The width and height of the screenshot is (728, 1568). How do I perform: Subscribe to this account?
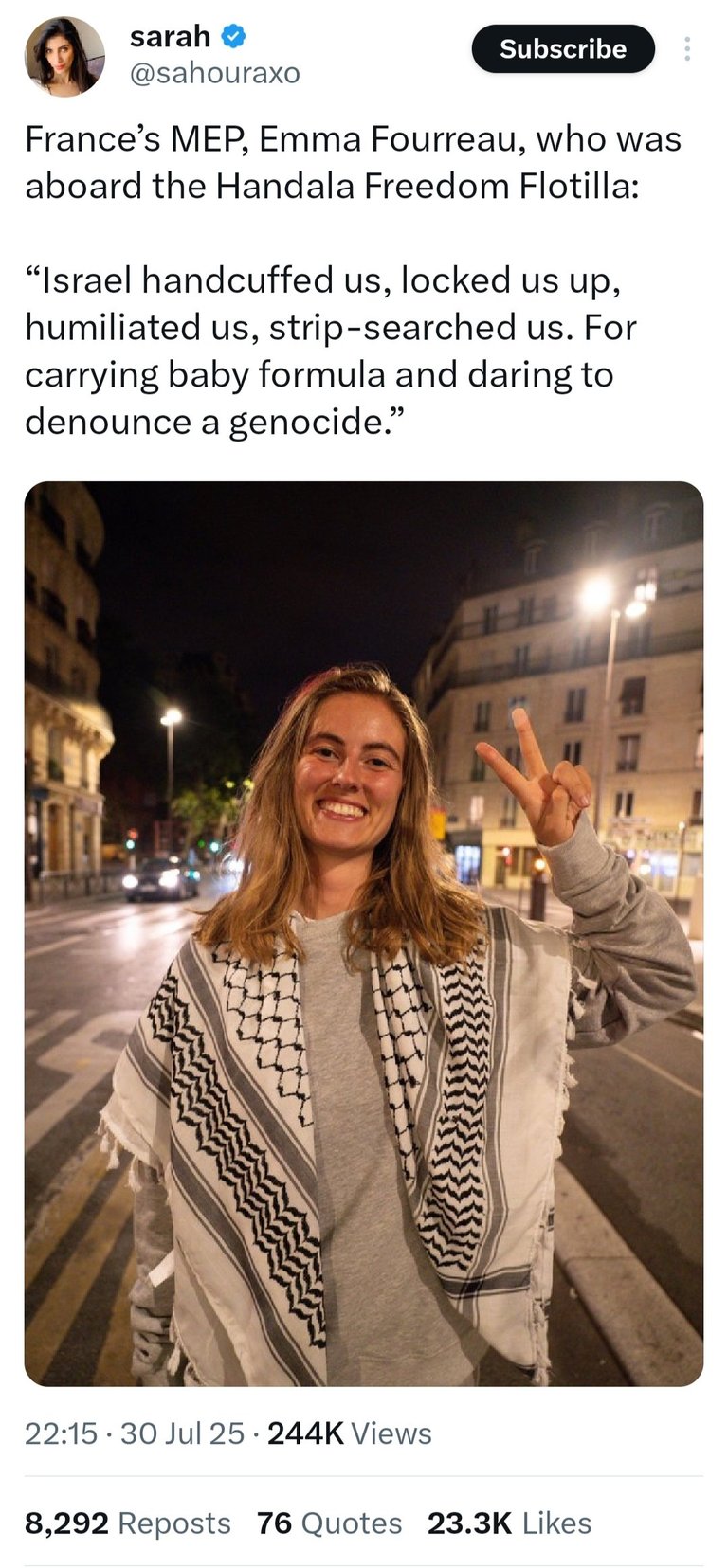[563, 49]
